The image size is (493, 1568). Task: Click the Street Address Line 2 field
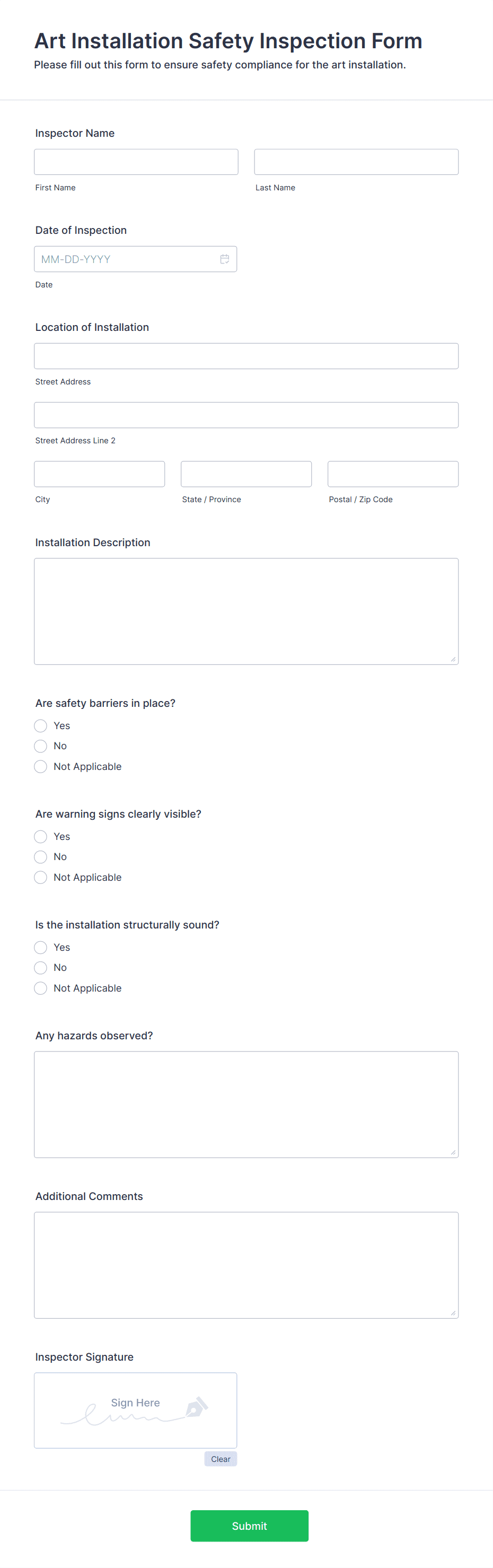tap(247, 415)
